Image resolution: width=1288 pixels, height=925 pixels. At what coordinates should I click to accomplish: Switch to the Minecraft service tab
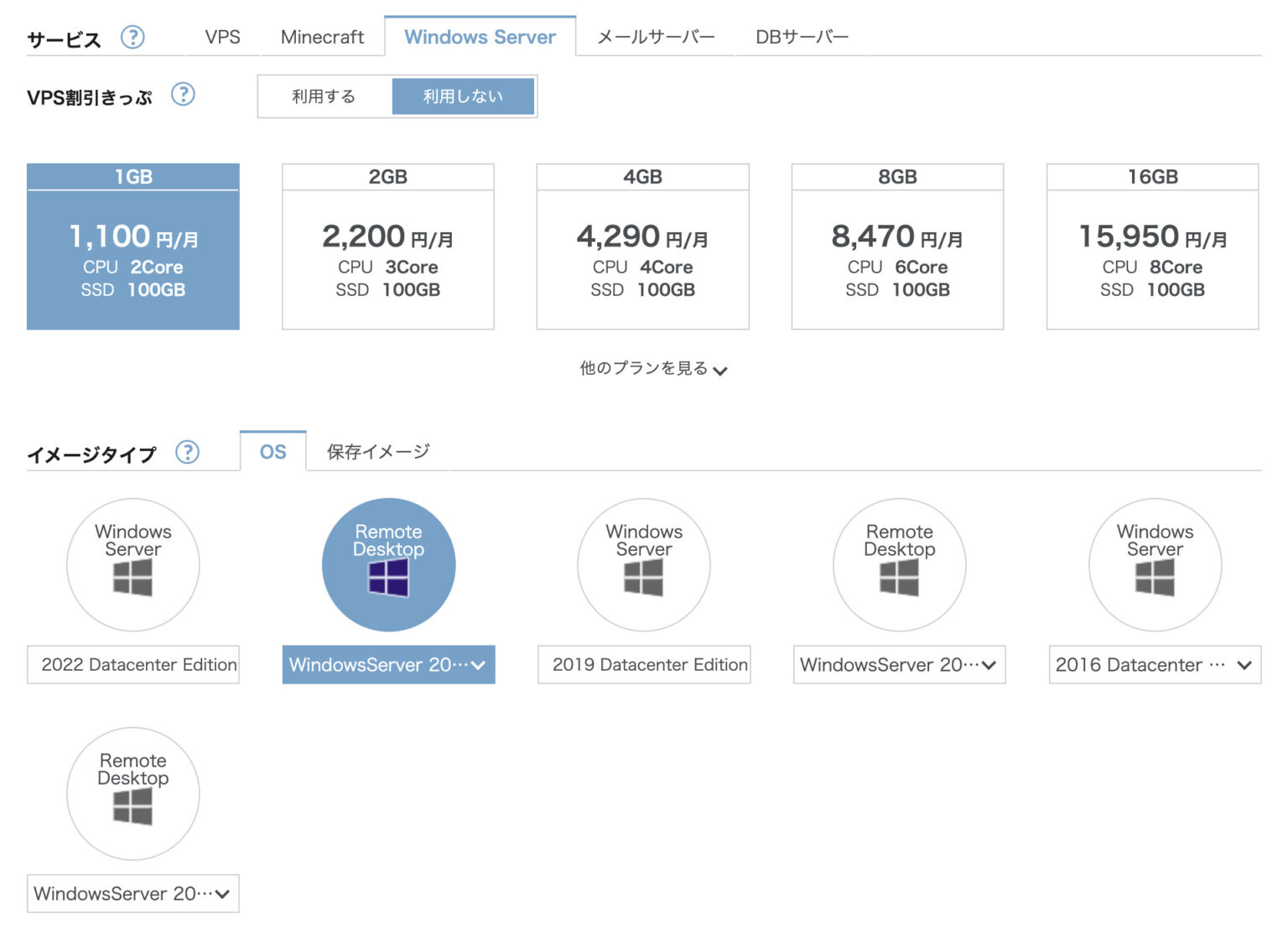click(x=323, y=37)
